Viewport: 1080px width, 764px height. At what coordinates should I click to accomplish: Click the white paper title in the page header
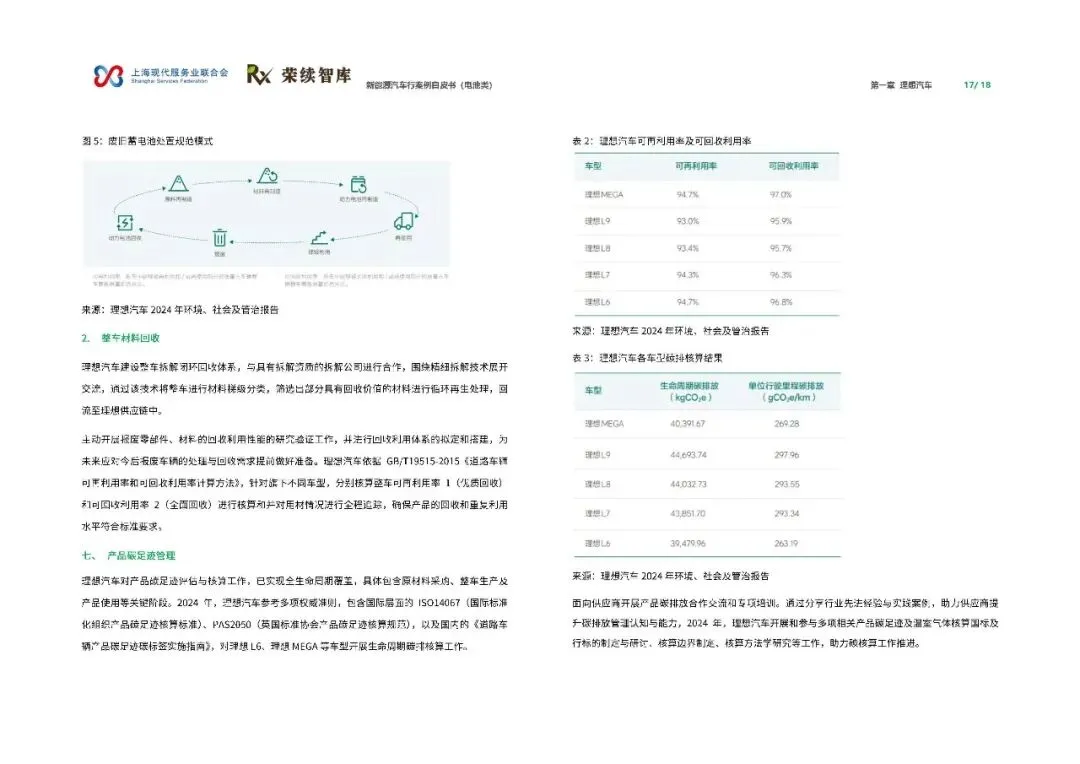click(x=429, y=85)
